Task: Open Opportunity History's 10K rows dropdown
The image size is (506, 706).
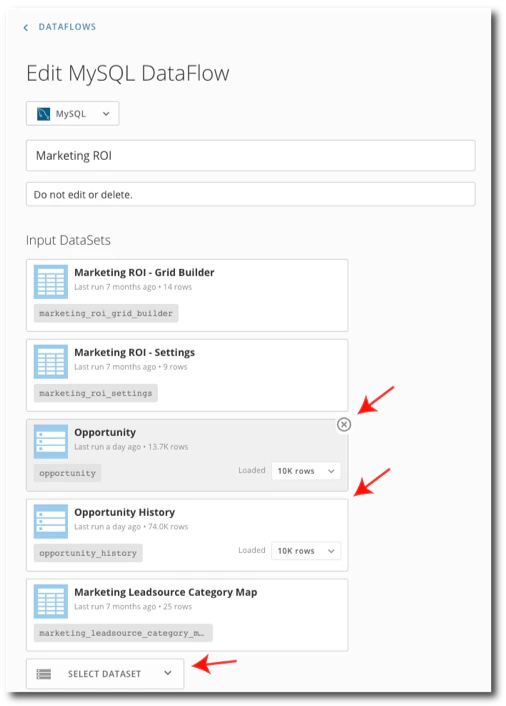Action: pos(306,551)
